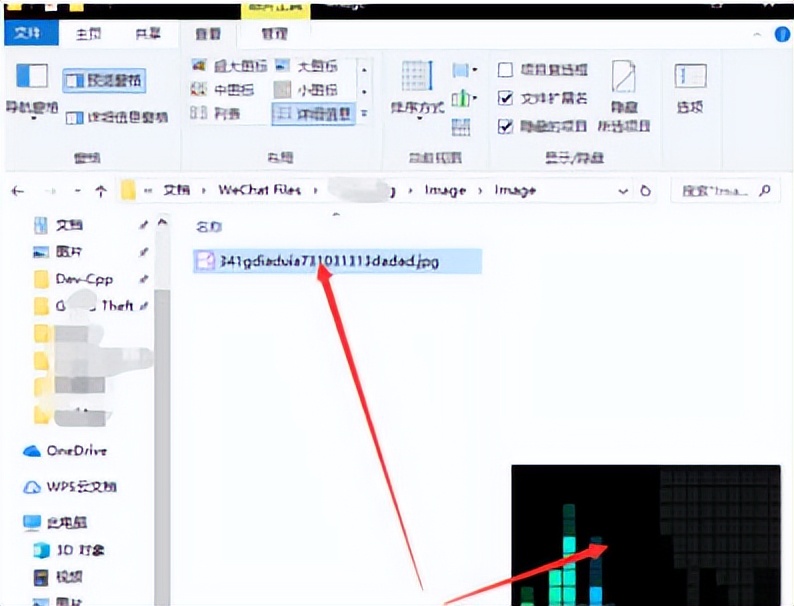Screen dimensions: 794x606
Task: Open 图片 in quick access sidebar
Action: click(x=69, y=252)
